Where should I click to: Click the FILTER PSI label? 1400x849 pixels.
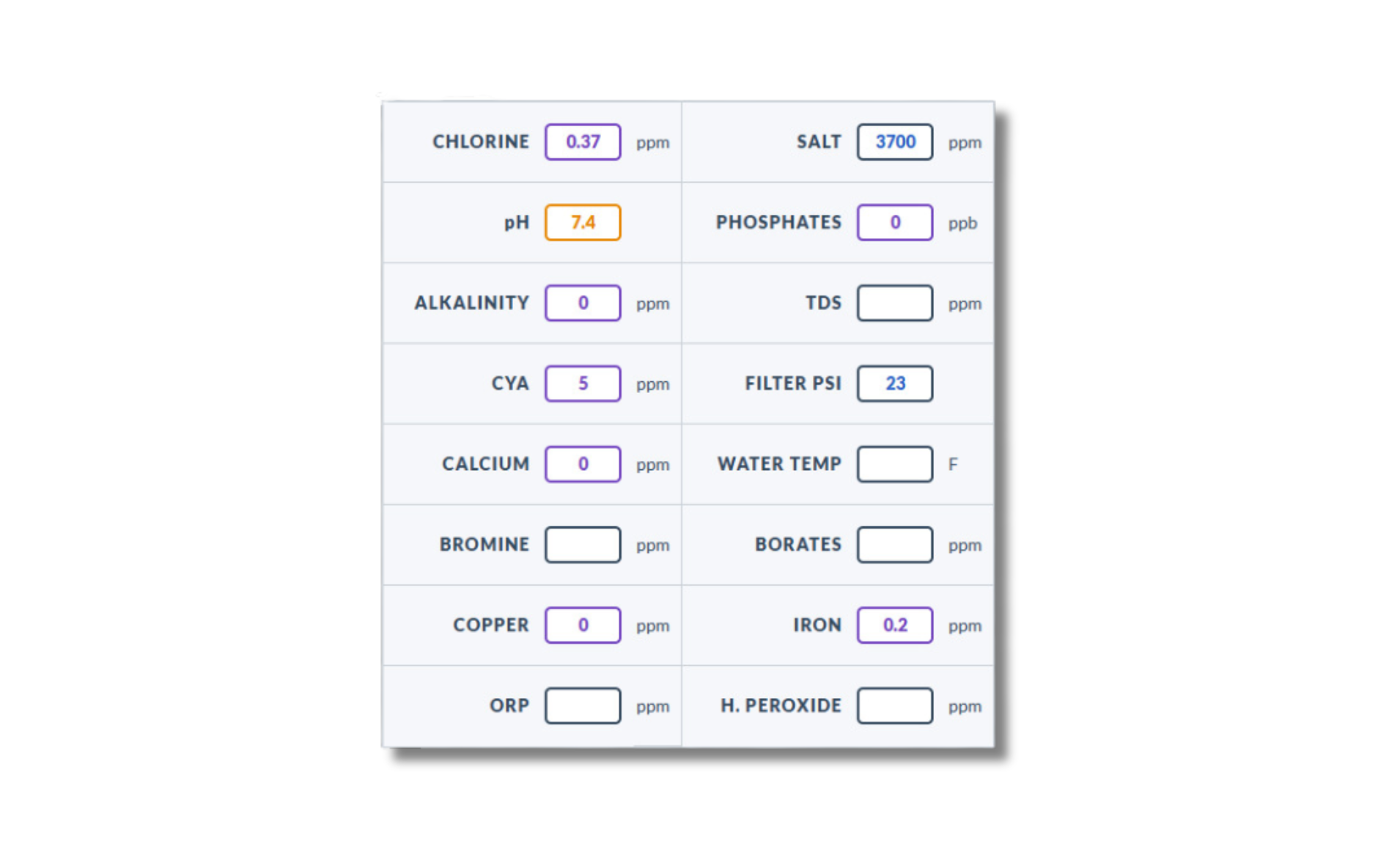[x=792, y=383]
